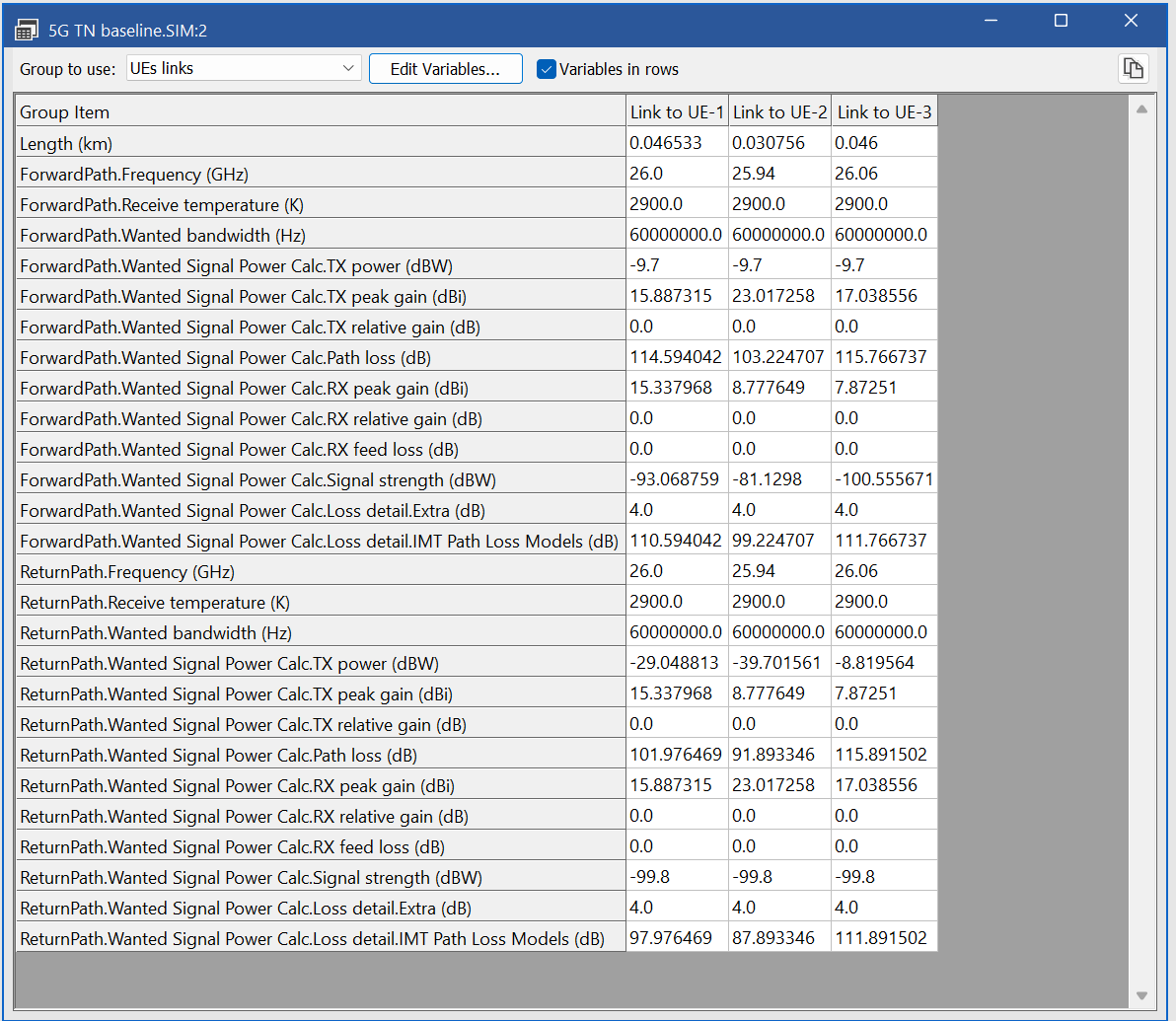Viewport: 1176px width, 1021px height.
Task: Click the scroll down arrow
Action: (x=1141, y=995)
